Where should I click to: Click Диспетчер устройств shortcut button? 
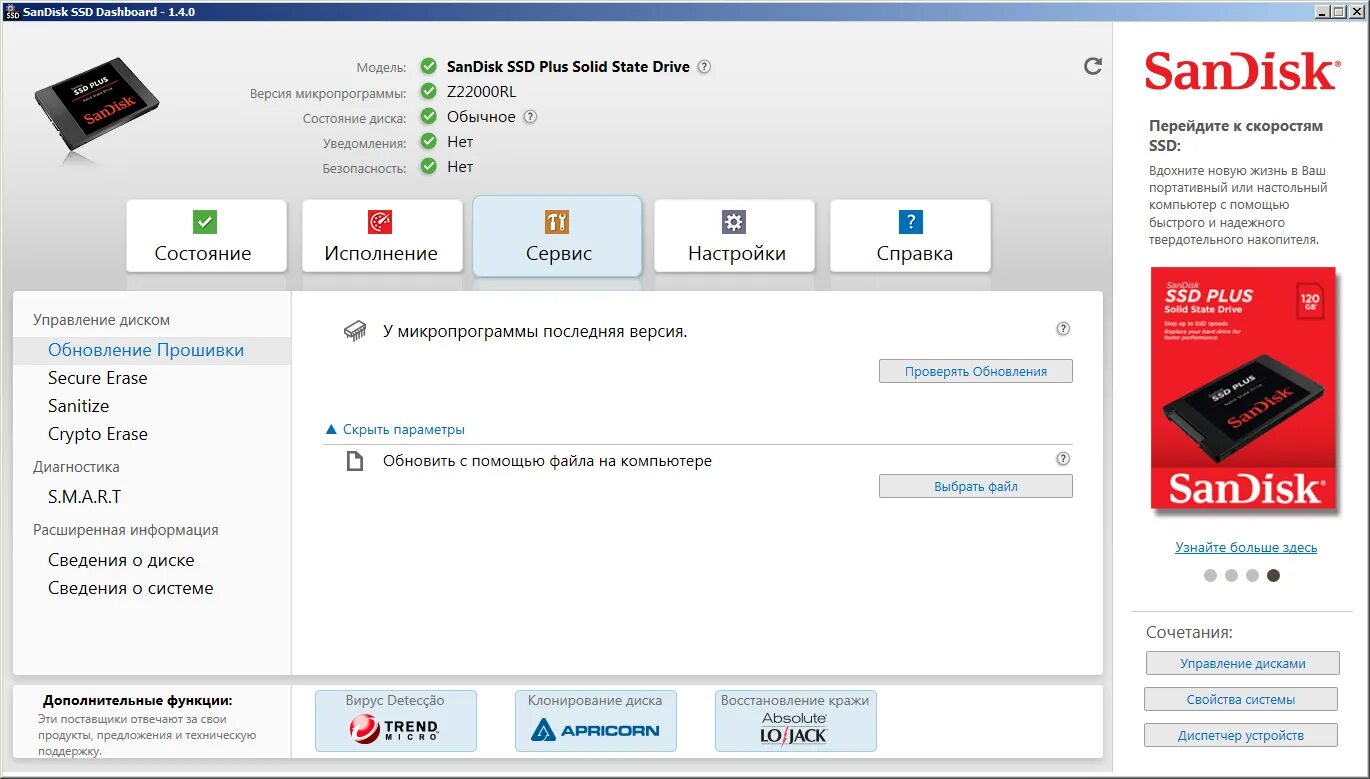[1241, 735]
